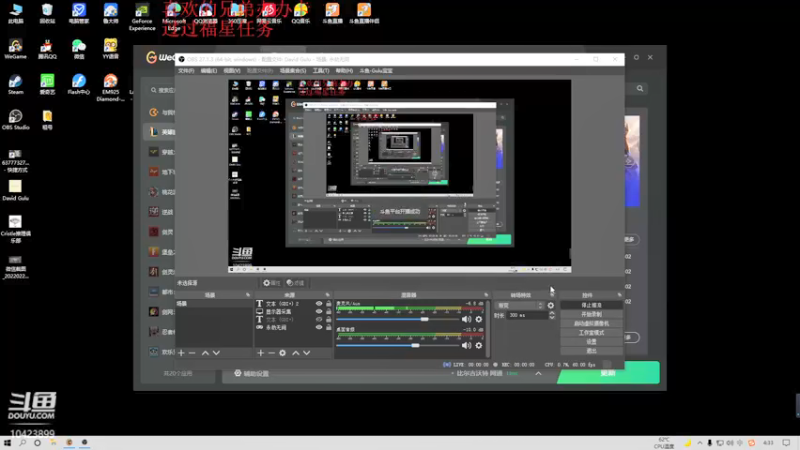Undock the 混音器 panel via header icon
This screenshot has width=800, height=450.
tap(486, 295)
